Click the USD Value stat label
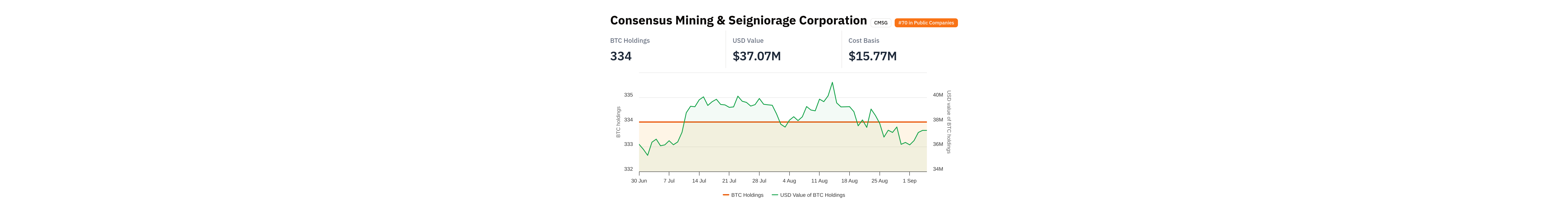Screen dimensions: 1568x220 747,41
